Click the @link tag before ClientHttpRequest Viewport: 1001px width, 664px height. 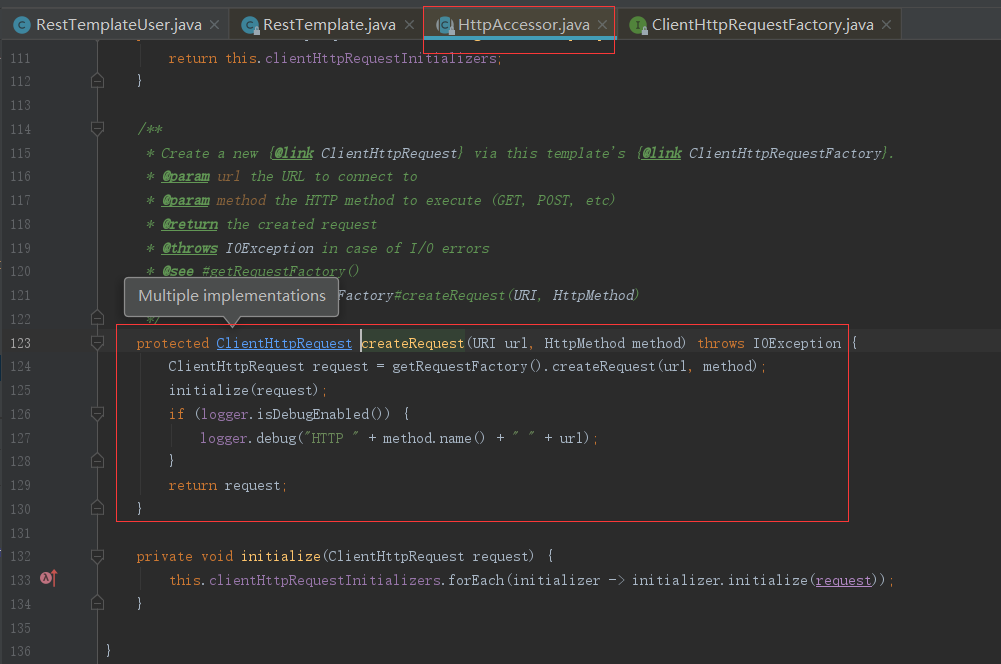[294, 153]
